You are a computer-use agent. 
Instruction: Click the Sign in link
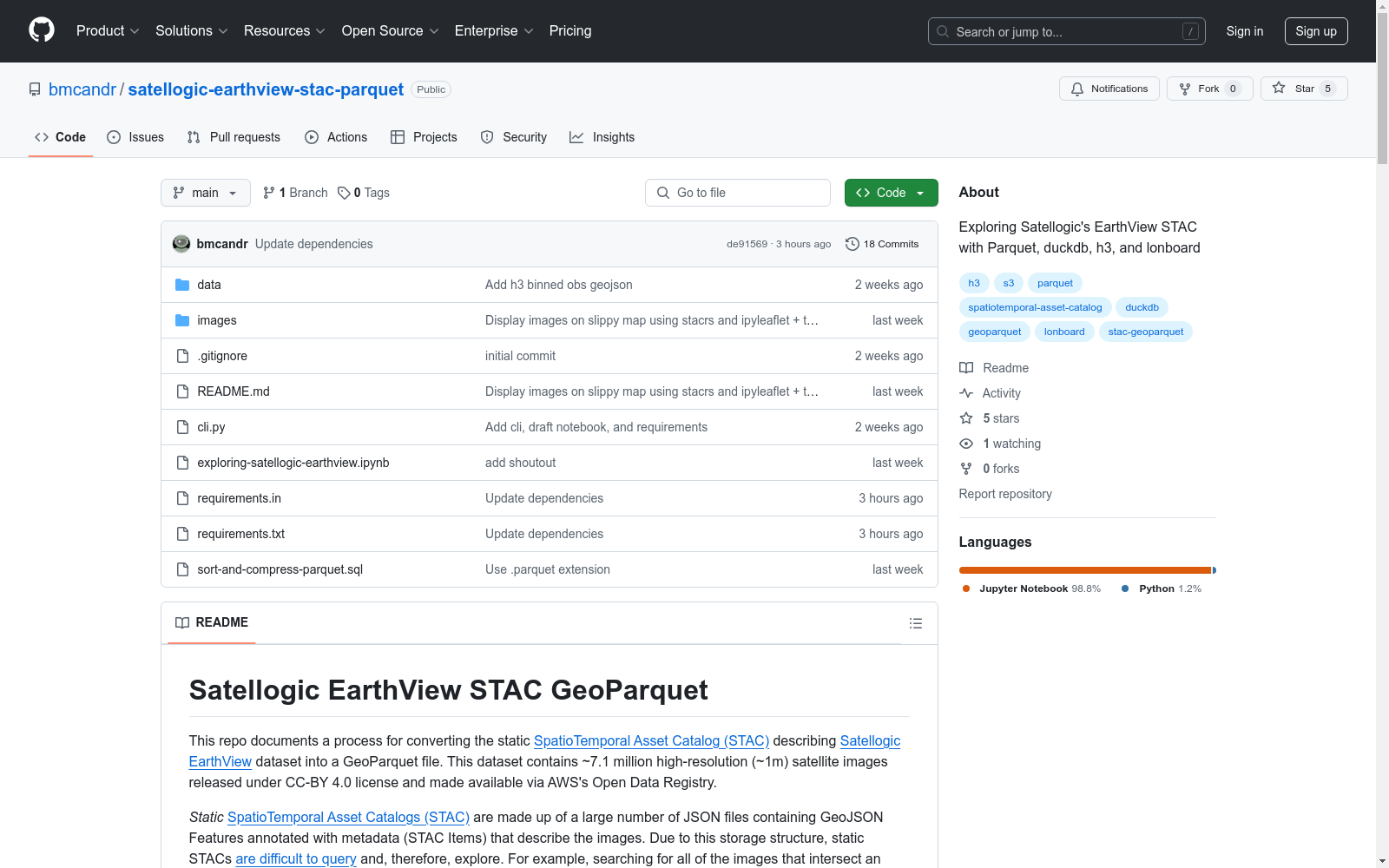coord(1245,31)
